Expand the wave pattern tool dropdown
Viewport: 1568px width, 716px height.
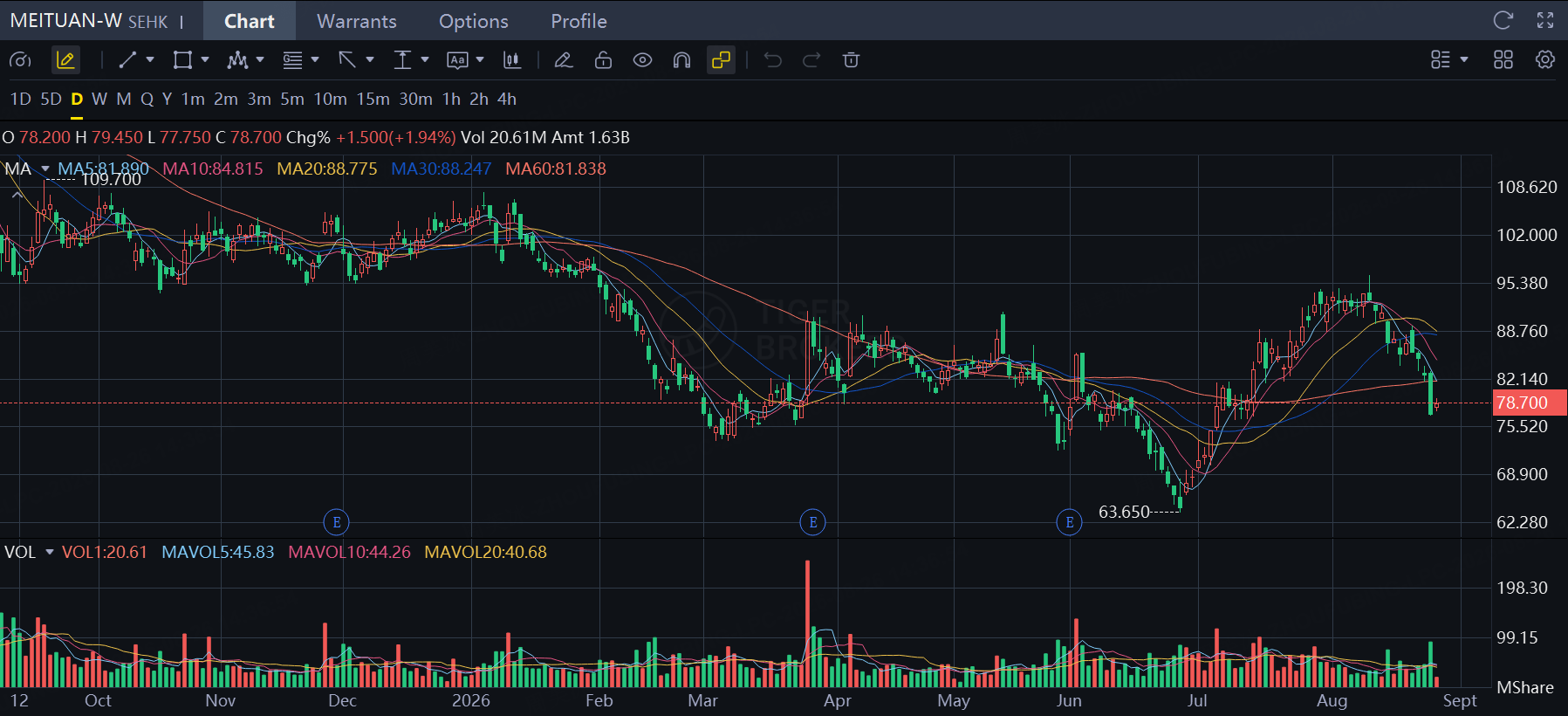260,60
